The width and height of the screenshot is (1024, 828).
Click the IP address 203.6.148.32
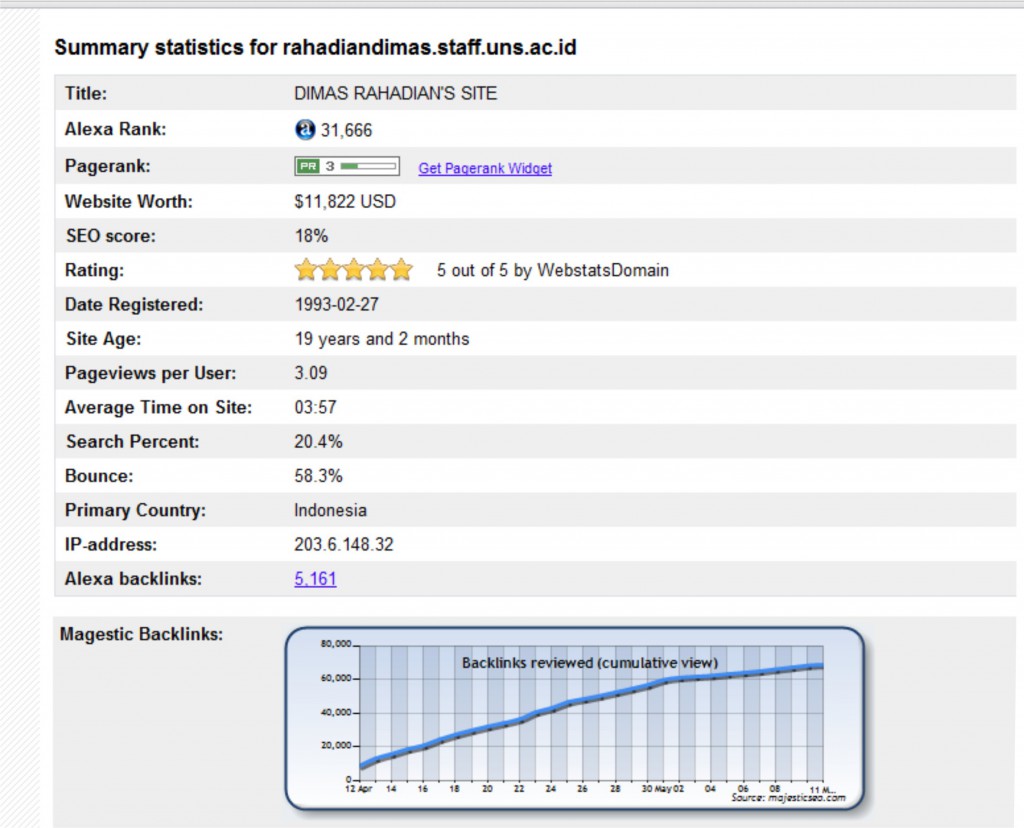click(344, 544)
